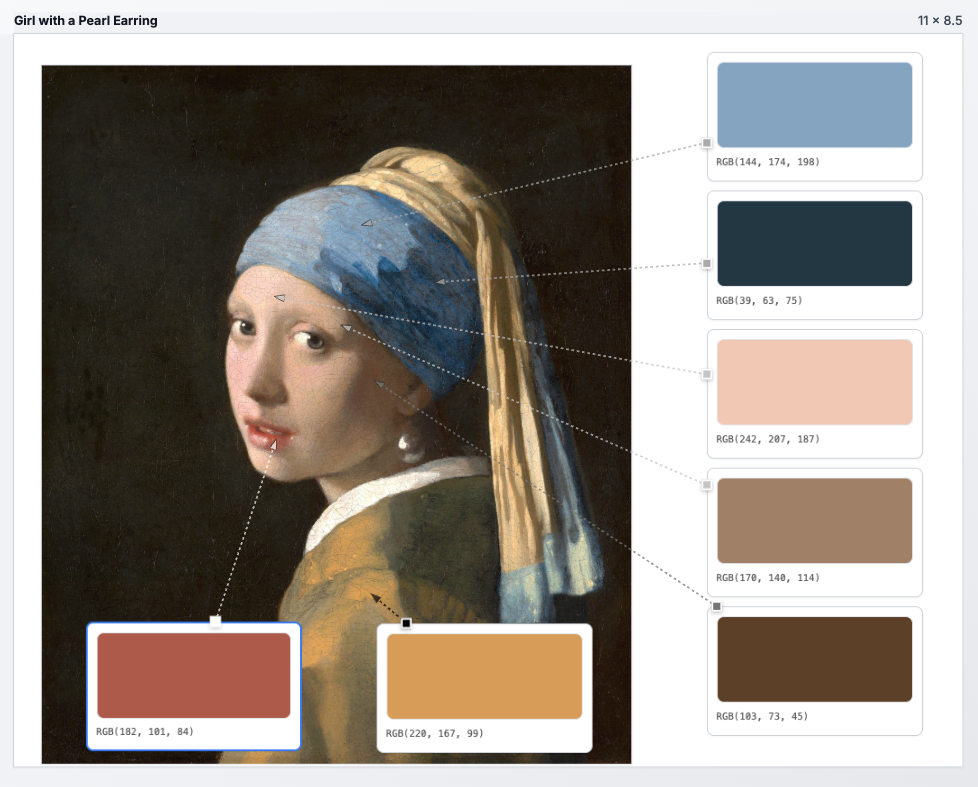Click the dark navy color swatch
Image resolution: width=978 pixels, height=787 pixels.
[814, 243]
